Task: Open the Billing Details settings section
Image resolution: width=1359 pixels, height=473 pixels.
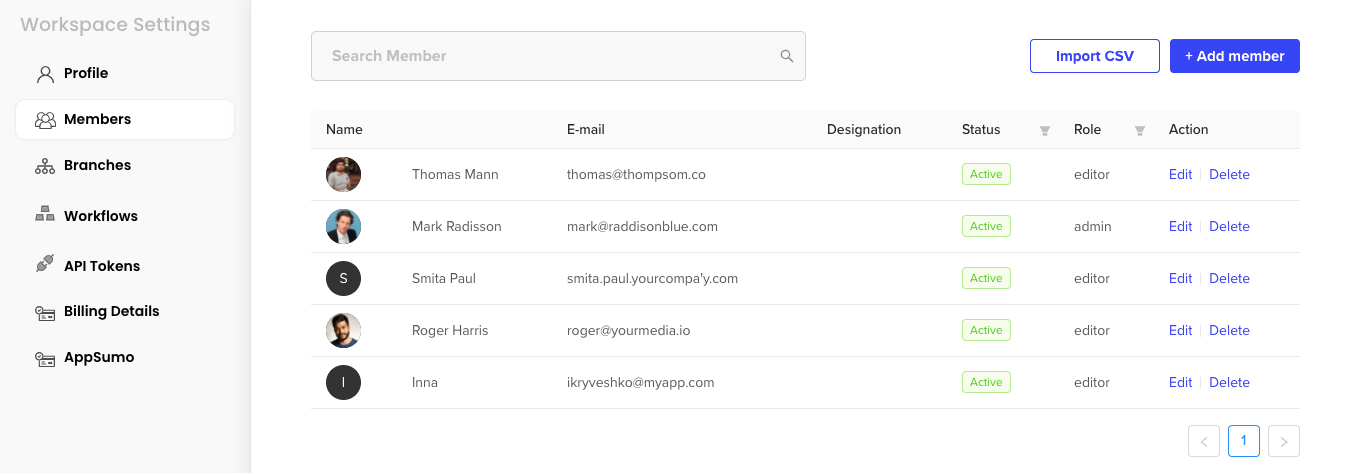Action: click(x=111, y=311)
